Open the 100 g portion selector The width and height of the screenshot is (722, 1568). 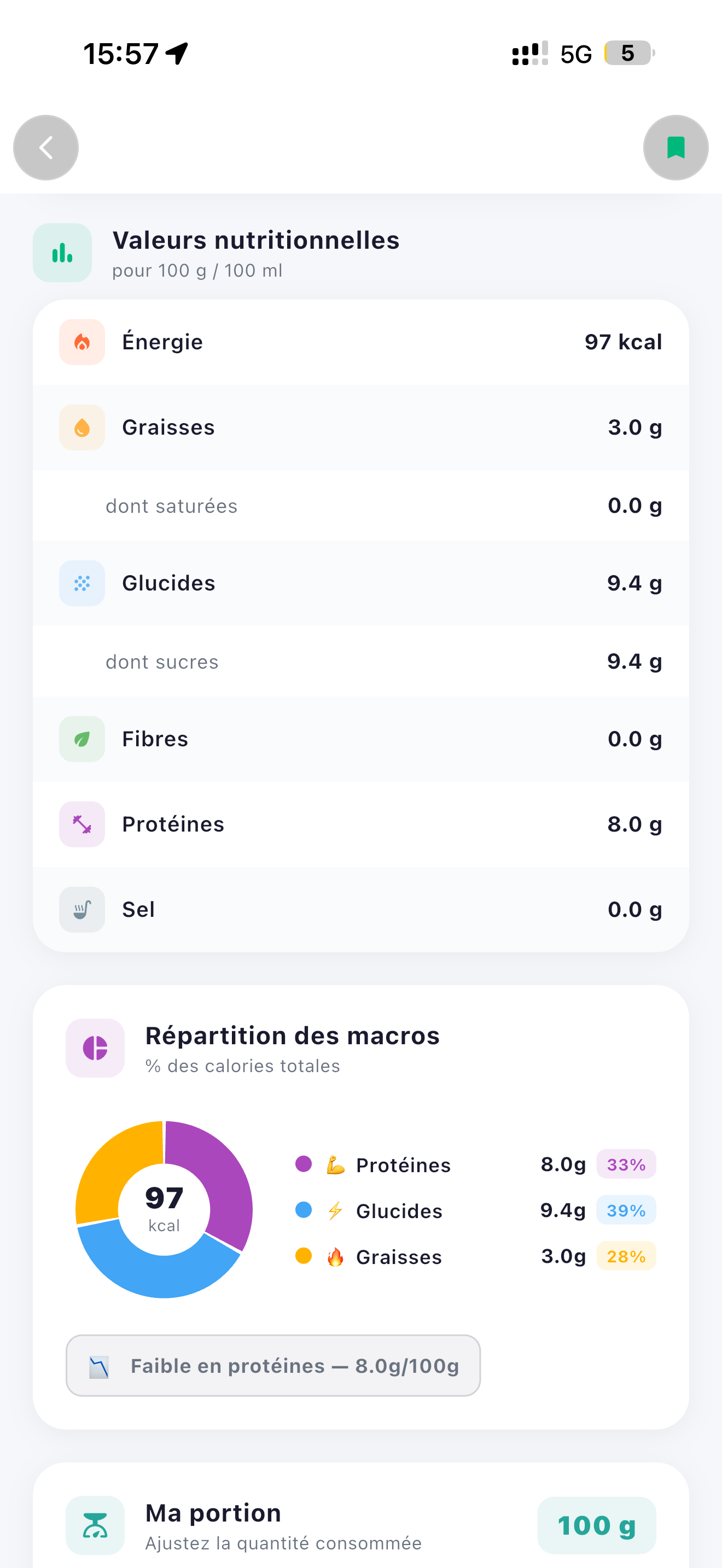click(597, 1525)
